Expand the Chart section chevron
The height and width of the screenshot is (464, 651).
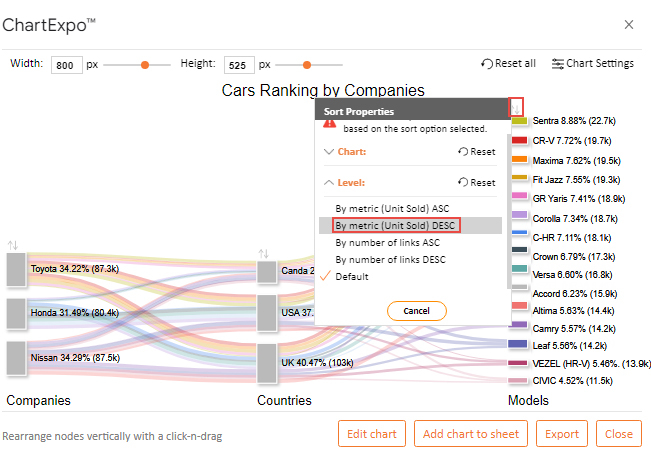click(x=329, y=151)
